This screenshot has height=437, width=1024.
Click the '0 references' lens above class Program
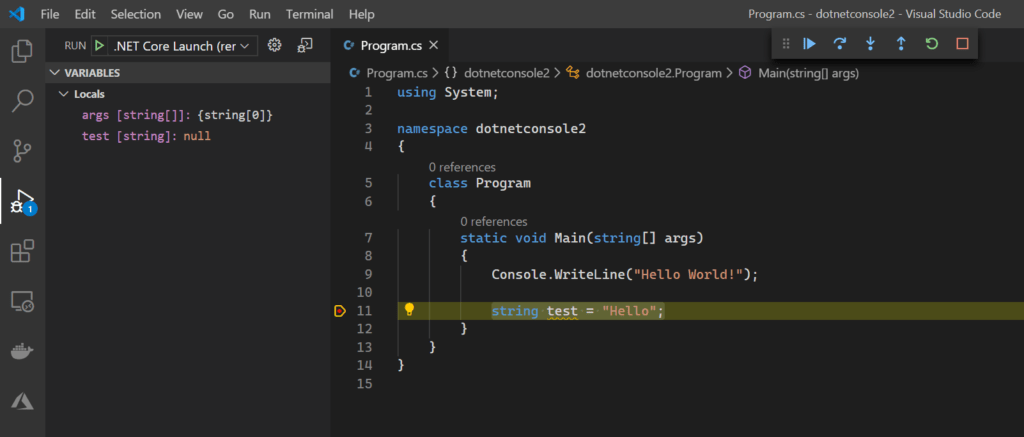[x=462, y=167]
